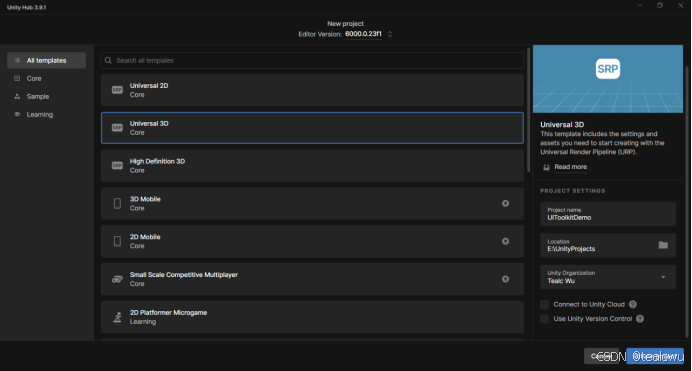Click phone icon beside 3D Mobile
The height and width of the screenshot is (371, 692).
coord(117,203)
